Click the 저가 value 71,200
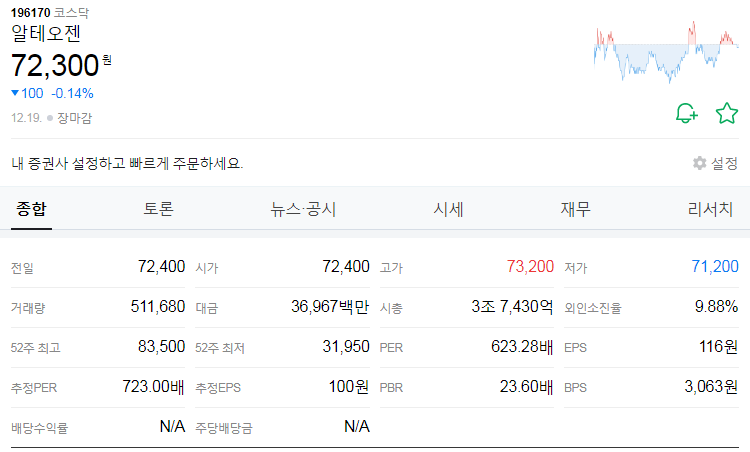This screenshot has width=750, height=452. [x=715, y=266]
